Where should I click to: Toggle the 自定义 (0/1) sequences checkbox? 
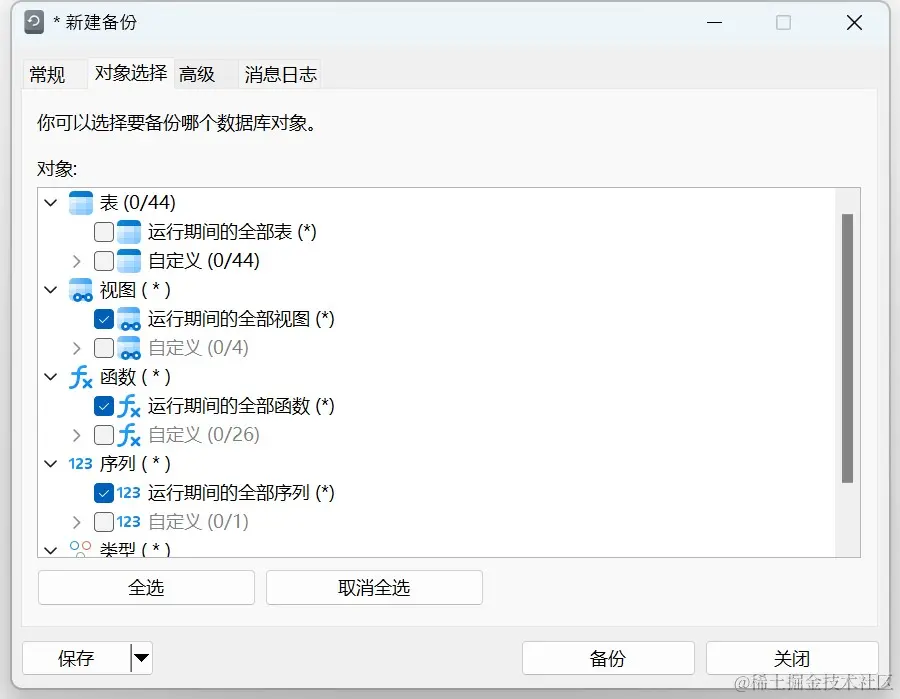pos(104,522)
